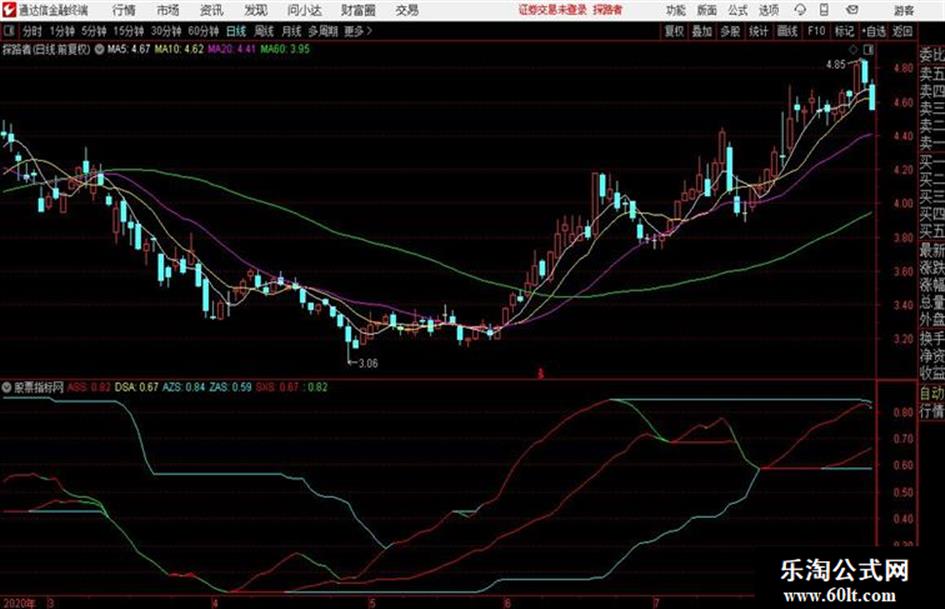Switch to 30分钟 period
This screenshot has height=609, width=945.
tap(166, 31)
